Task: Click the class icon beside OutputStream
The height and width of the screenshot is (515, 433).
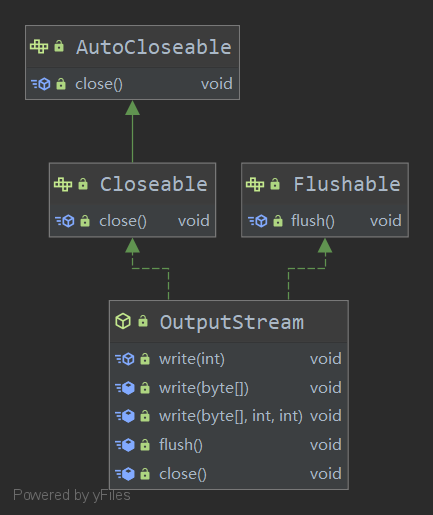Action: pyautogui.click(x=123, y=321)
